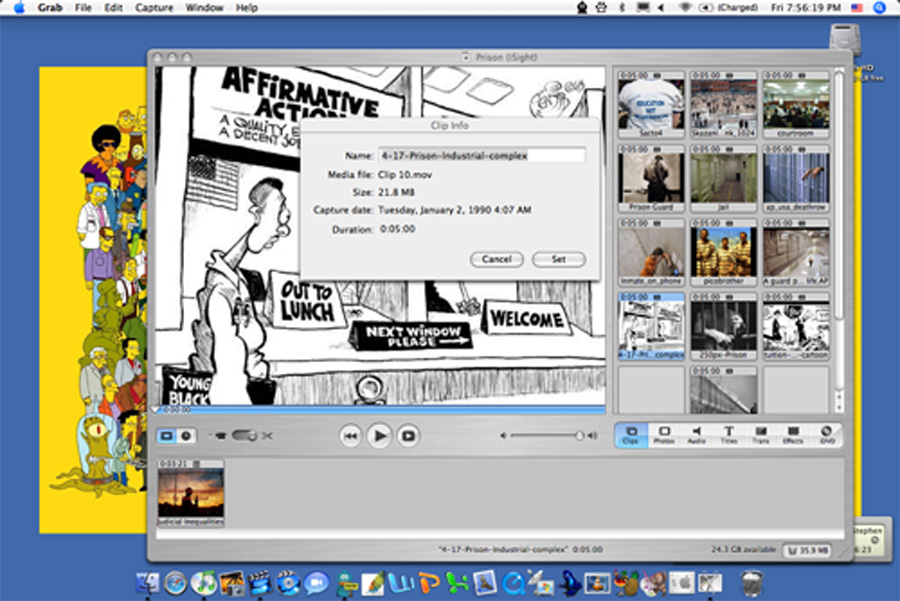Select the Clips pane tab
Image resolution: width=900 pixels, height=601 pixels.
pos(631,435)
